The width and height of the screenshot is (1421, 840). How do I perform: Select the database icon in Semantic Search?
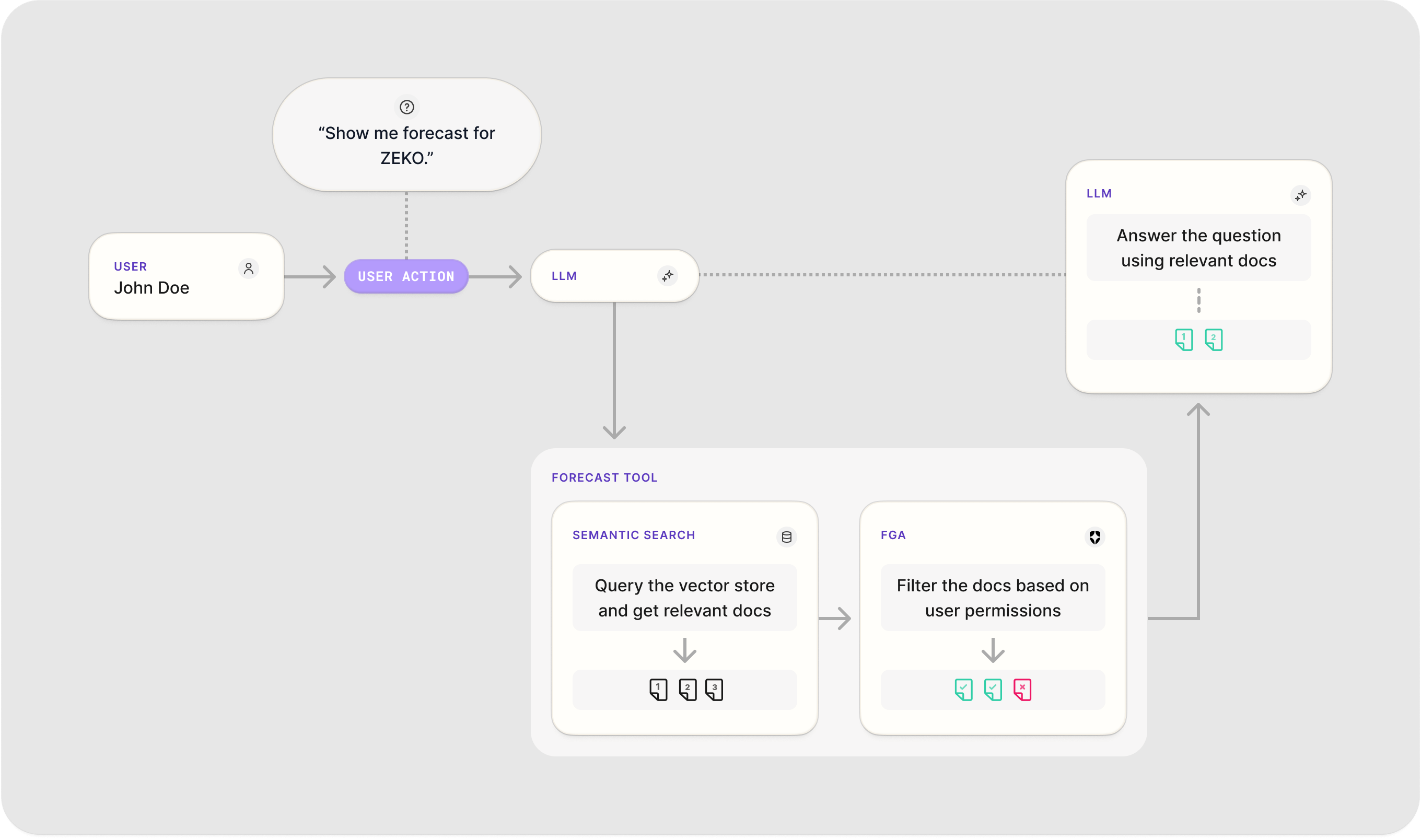pyautogui.click(x=786, y=536)
